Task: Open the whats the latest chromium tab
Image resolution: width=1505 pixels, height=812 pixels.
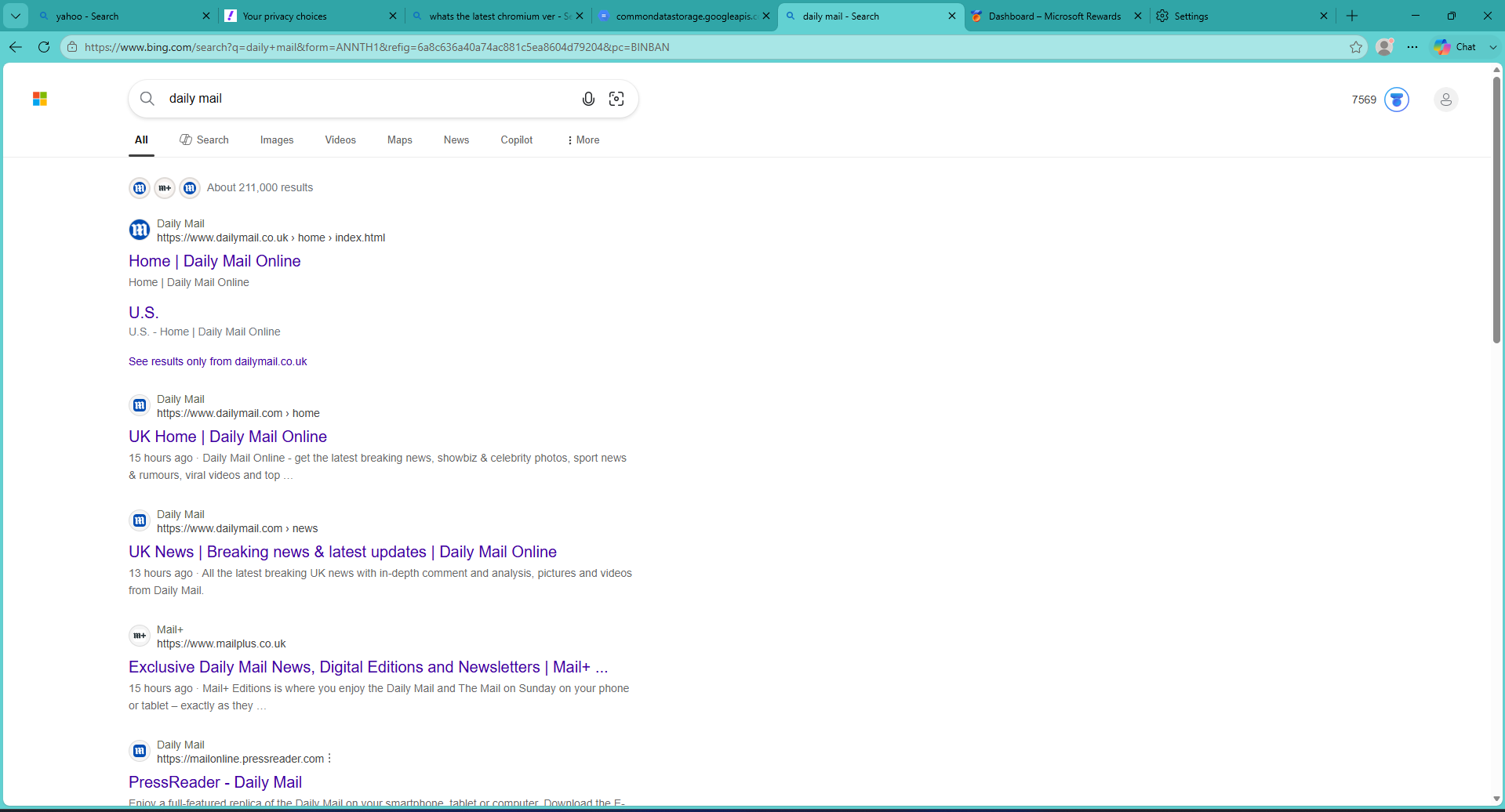Action: pyautogui.click(x=497, y=16)
